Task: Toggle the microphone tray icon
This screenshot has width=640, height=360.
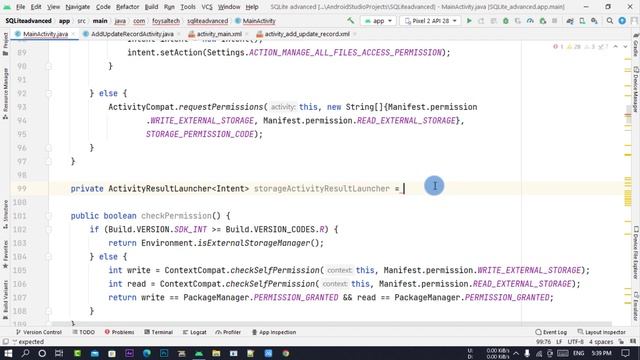Action: coord(527,353)
